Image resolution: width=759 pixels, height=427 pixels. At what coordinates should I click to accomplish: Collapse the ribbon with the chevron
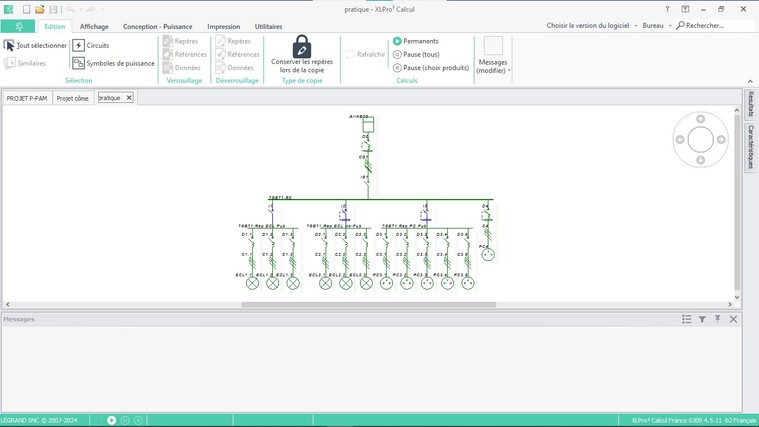750,81
